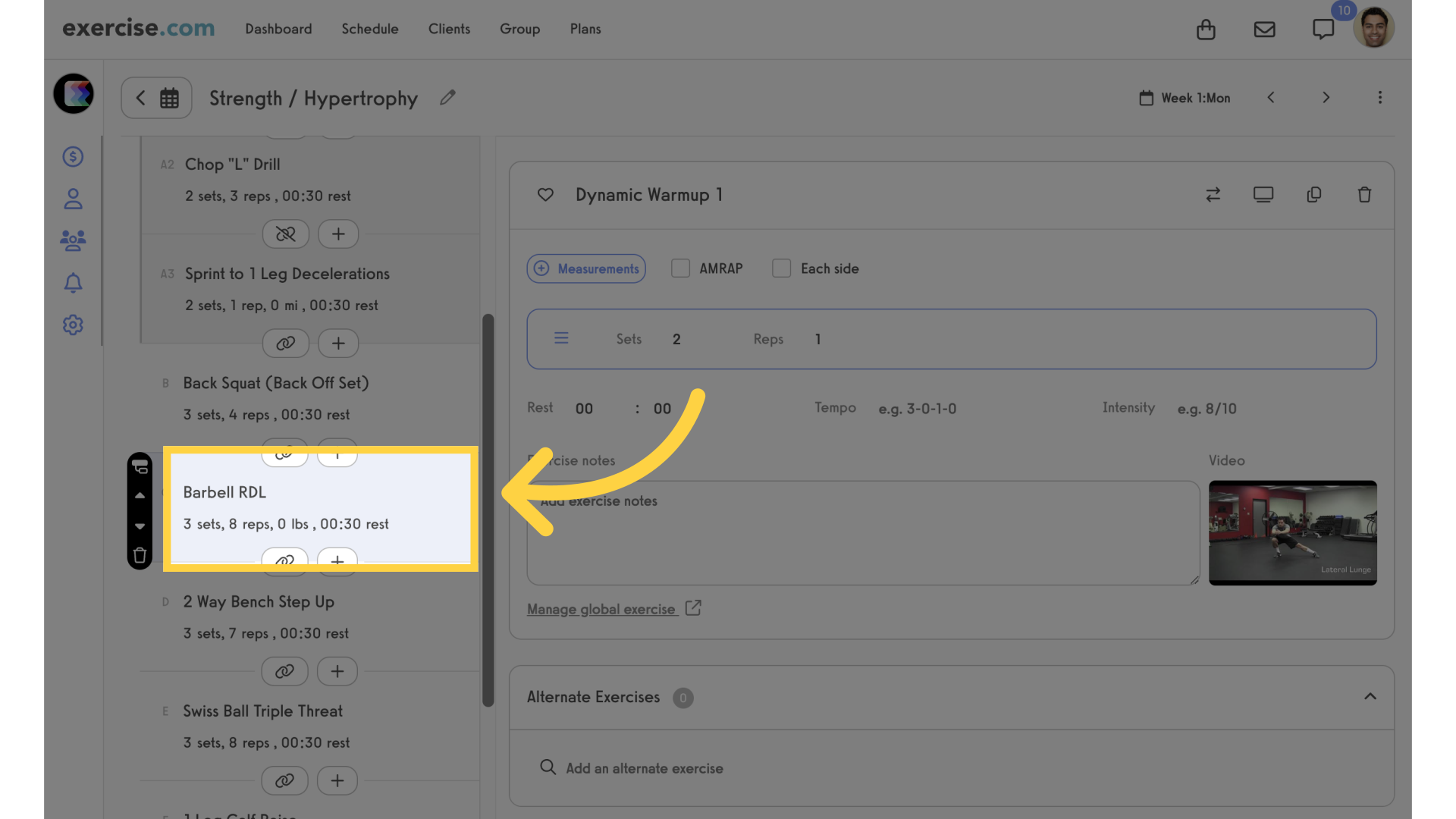The width and height of the screenshot is (1456, 819).
Task: Click the Reps value field
Action: (x=817, y=339)
